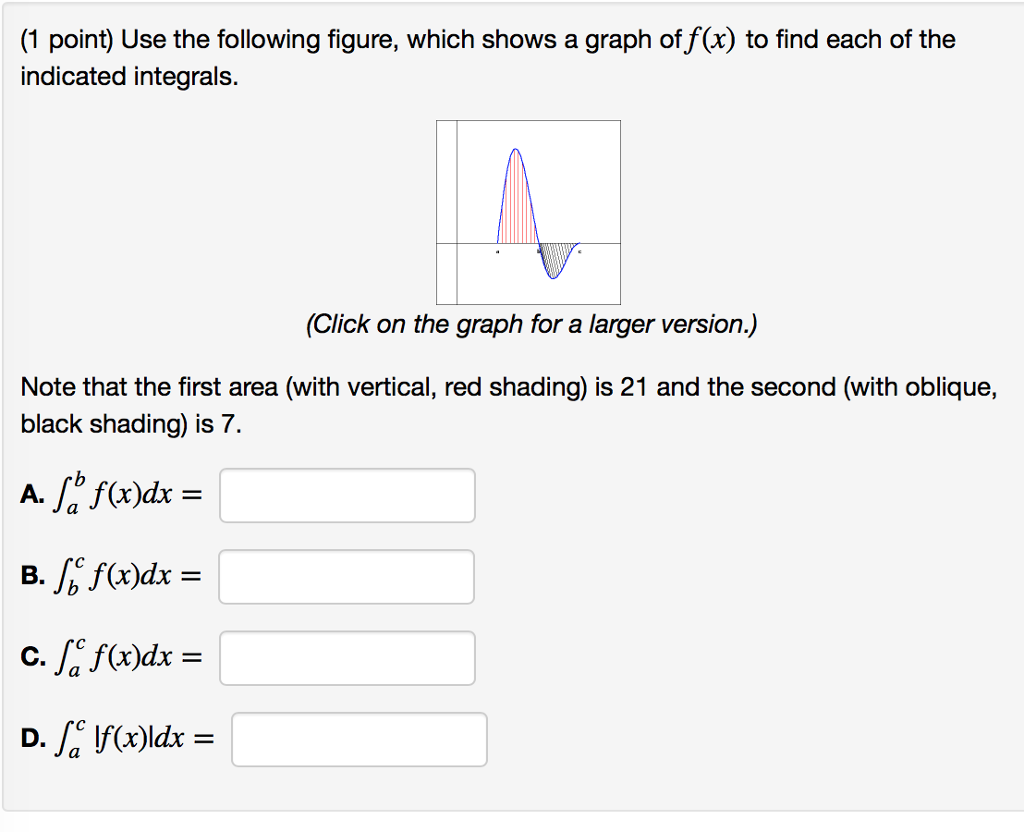
Task: Click the label D next to the last integral
Action: [x=33, y=739]
